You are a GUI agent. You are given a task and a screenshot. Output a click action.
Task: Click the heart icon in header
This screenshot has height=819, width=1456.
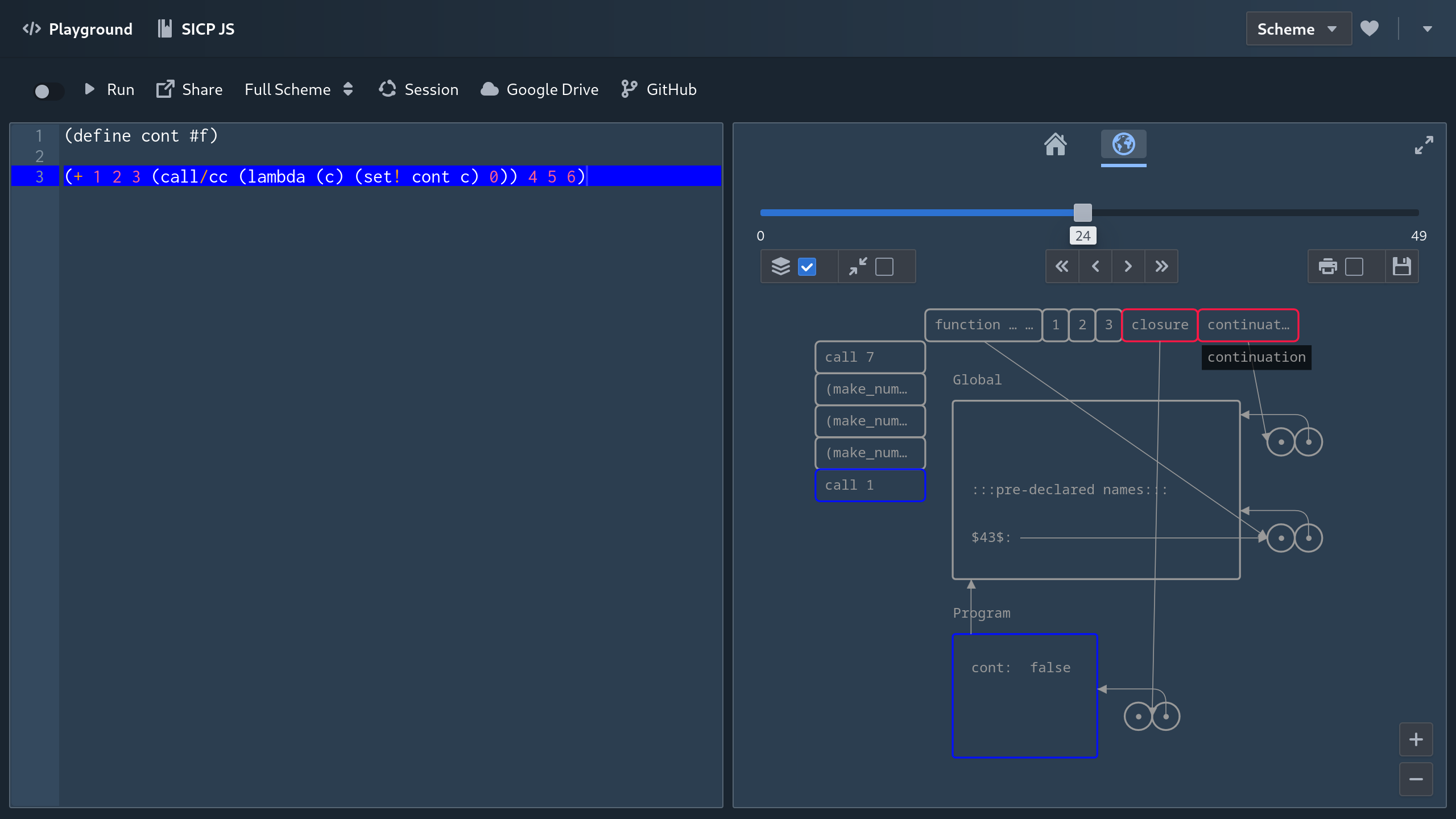tap(1370, 28)
